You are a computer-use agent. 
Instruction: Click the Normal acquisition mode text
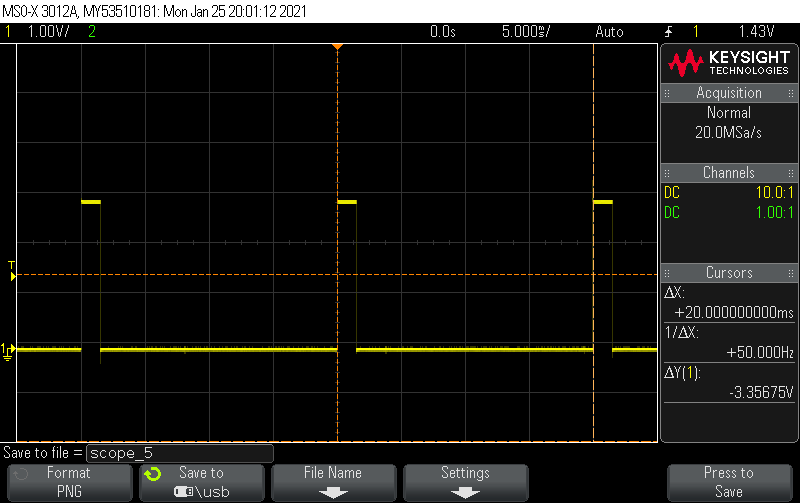pyautogui.click(x=729, y=113)
